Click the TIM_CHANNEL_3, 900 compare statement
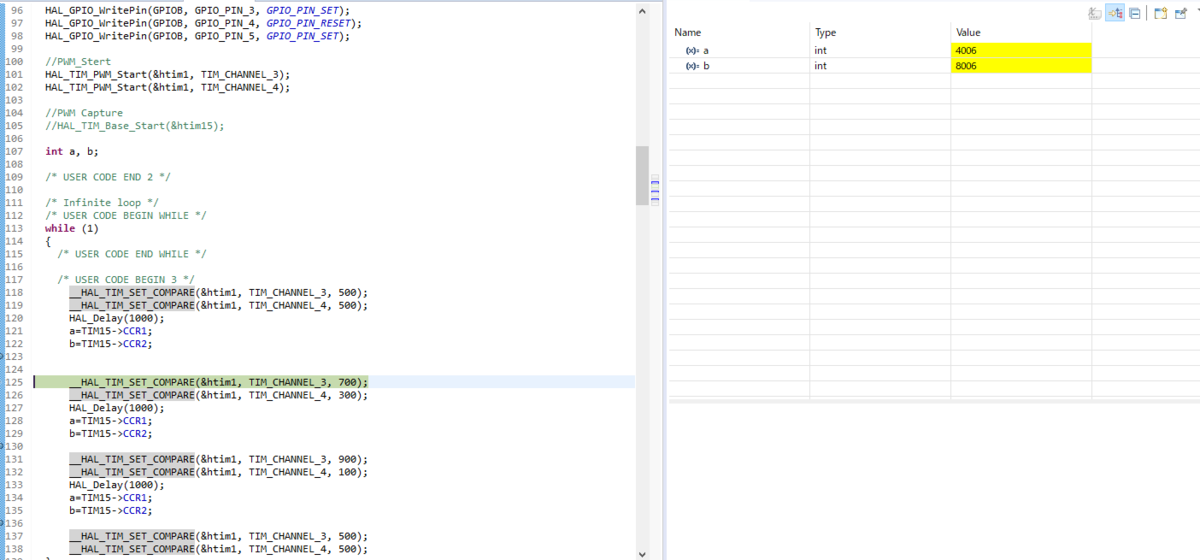1200x560 pixels. click(218, 459)
